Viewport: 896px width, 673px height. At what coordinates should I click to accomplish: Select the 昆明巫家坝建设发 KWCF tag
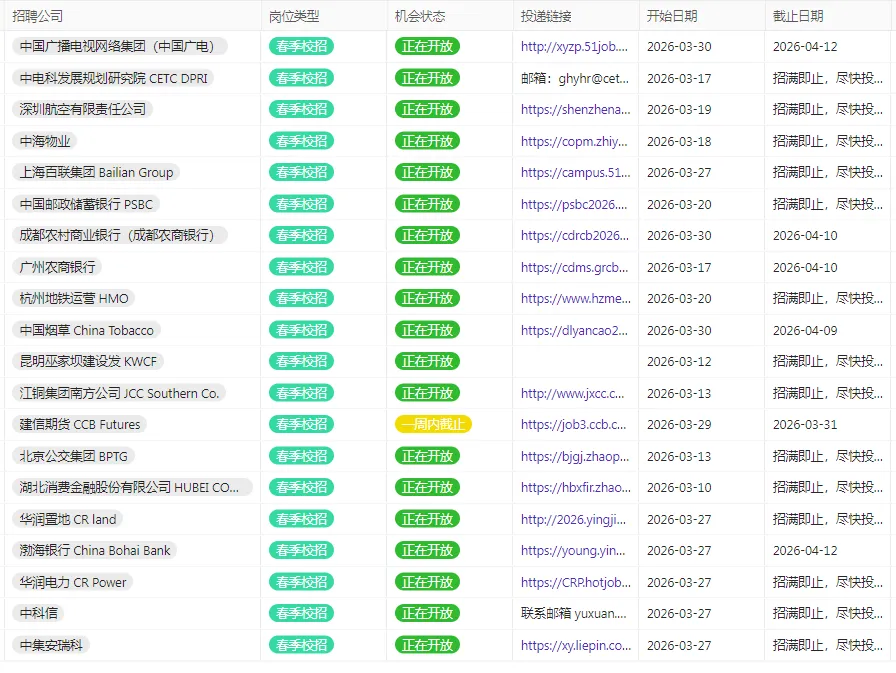click(x=88, y=361)
